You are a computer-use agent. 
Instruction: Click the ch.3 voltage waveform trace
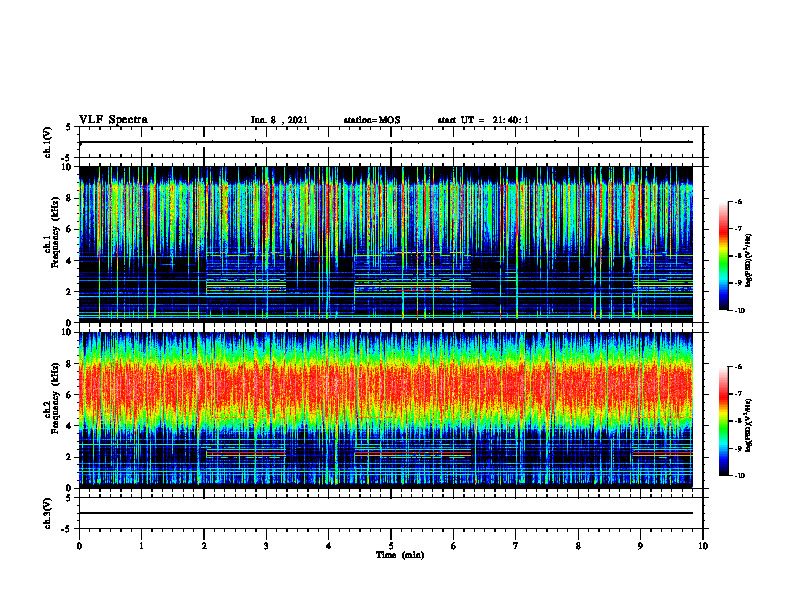coord(386,513)
